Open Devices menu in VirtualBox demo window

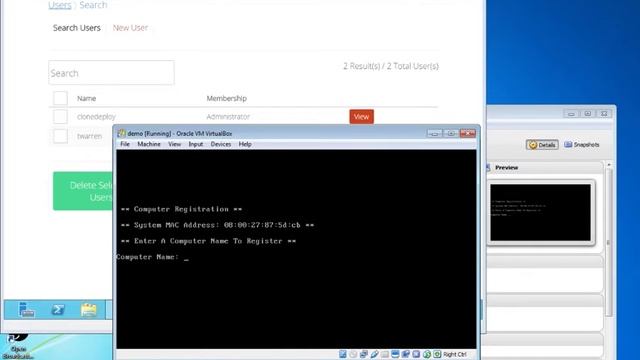click(x=220, y=144)
